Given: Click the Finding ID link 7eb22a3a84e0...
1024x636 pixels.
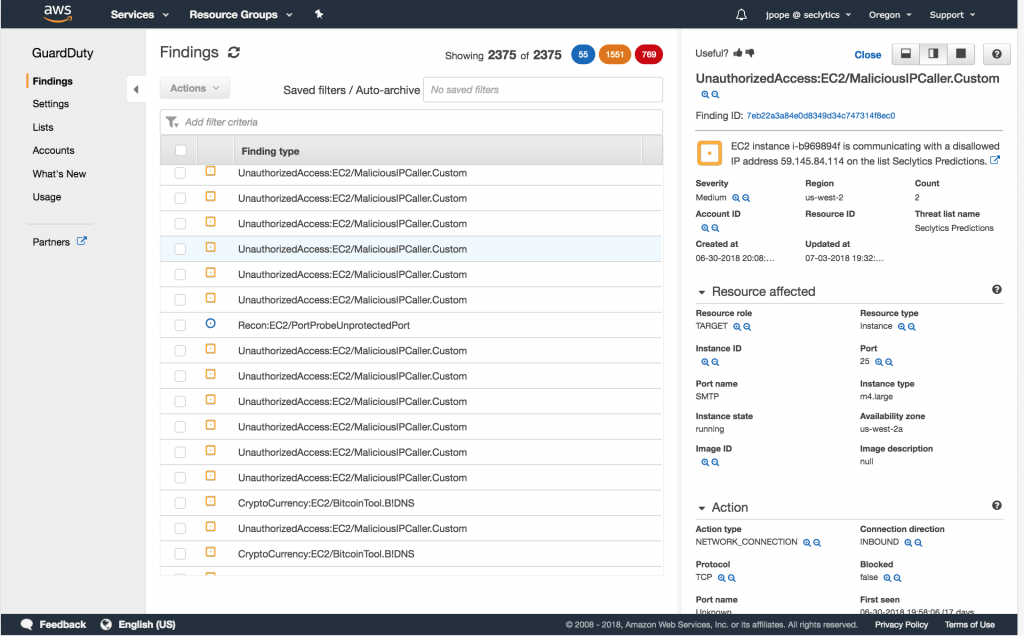Looking at the screenshot, I should pos(821,116).
